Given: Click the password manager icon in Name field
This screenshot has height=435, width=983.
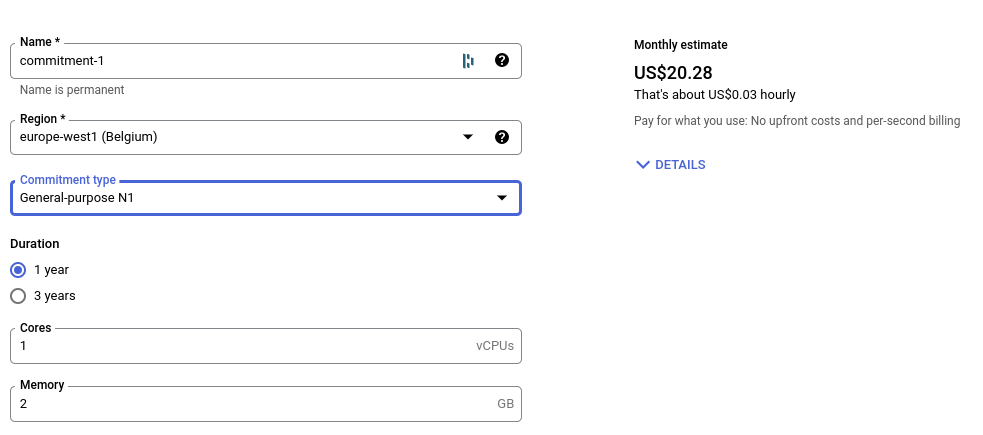Looking at the screenshot, I should tap(467, 61).
